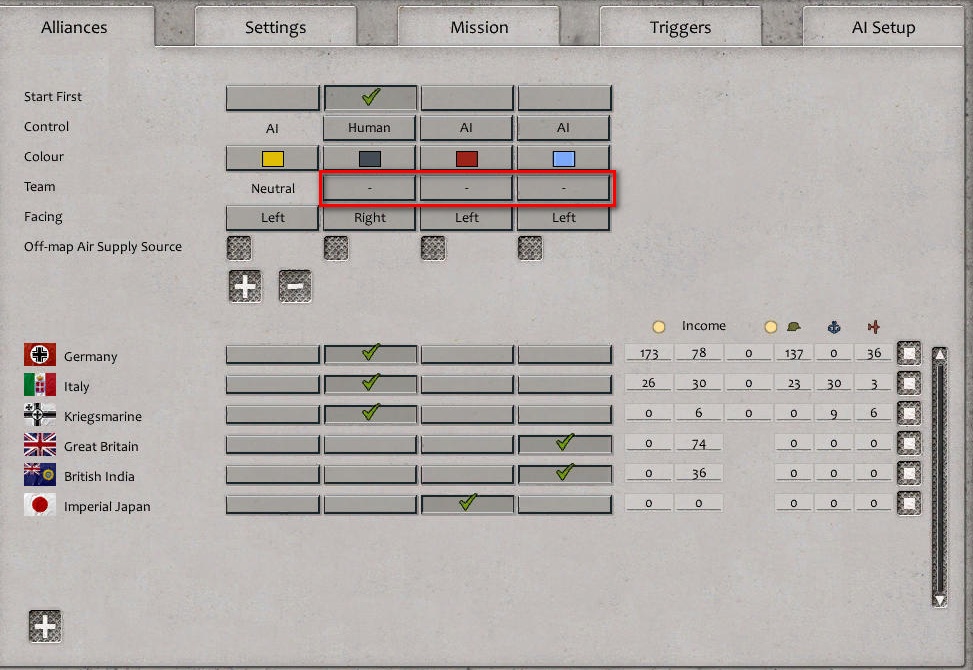Edit Kriegsmarine naval value 9
This screenshot has height=670, width=973.
(x=833, y=413)
